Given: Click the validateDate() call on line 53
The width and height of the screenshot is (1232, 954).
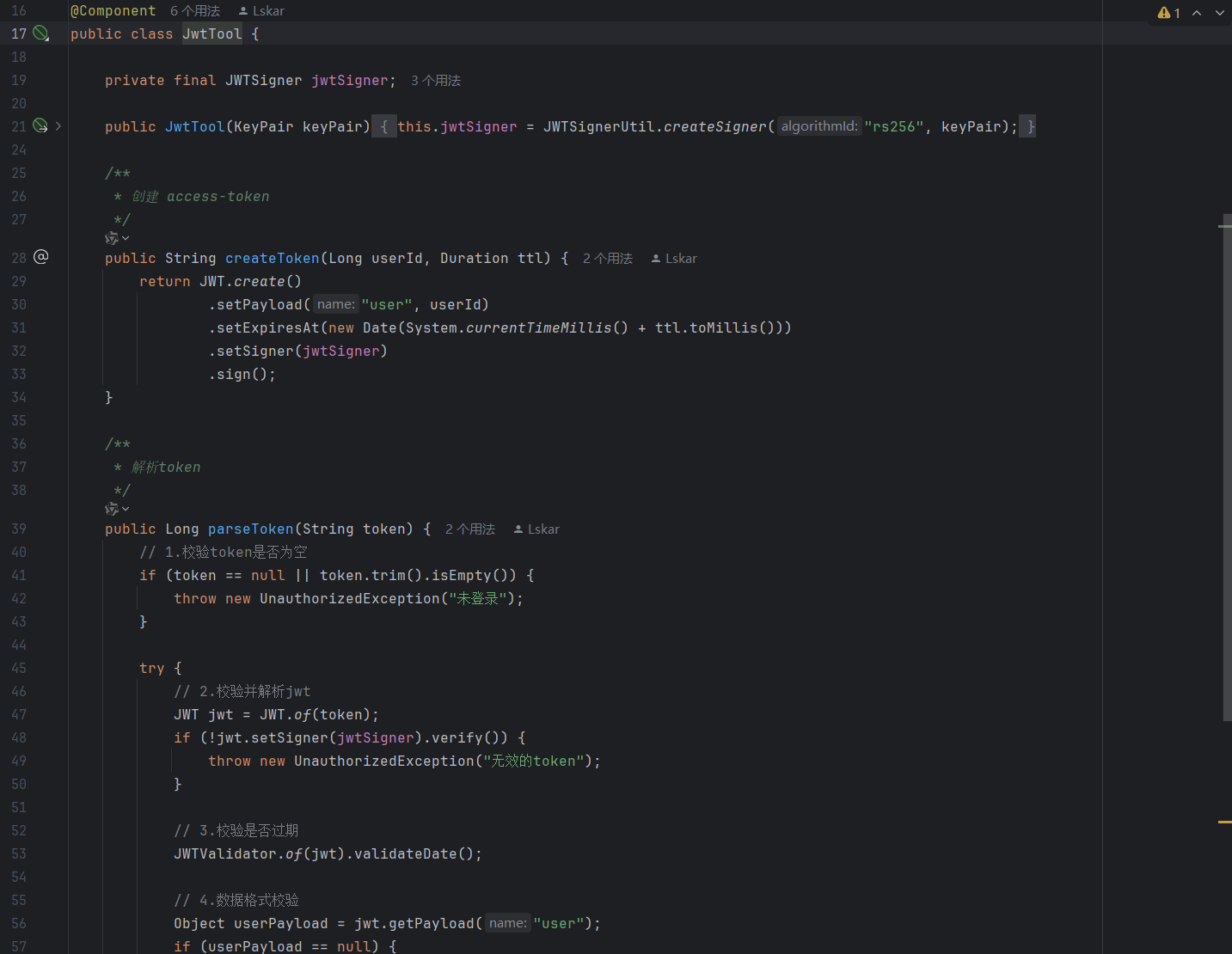Looking at the screenshot, I should (x=414, y=853).
